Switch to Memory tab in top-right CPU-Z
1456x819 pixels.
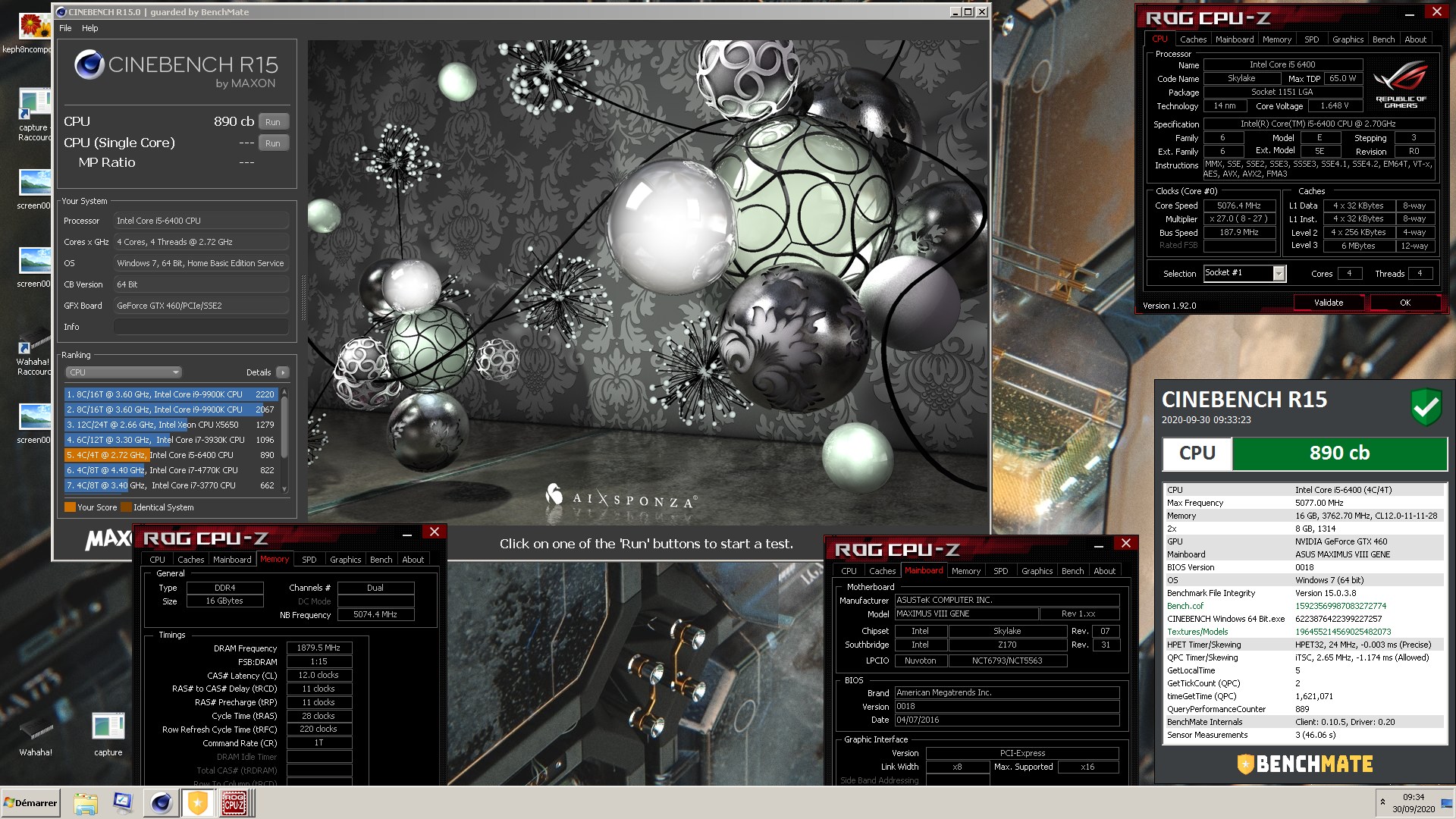[x=1277, y=39]
